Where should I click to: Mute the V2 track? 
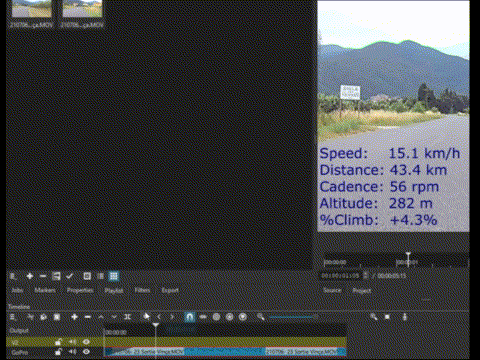point(72,342)
